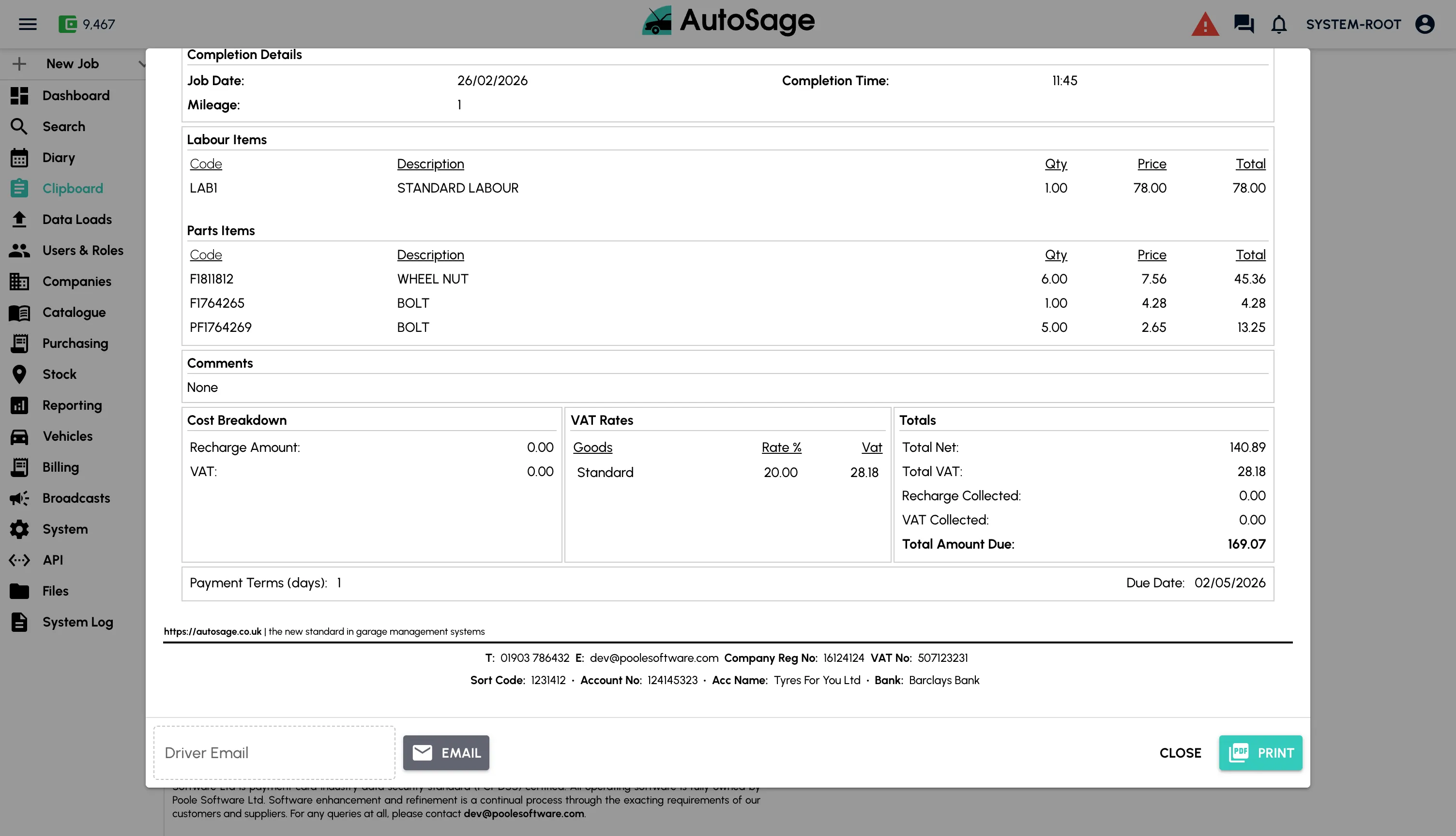
Task: Click the Standard VAT rate 20.00
Action: pos(781,473)
